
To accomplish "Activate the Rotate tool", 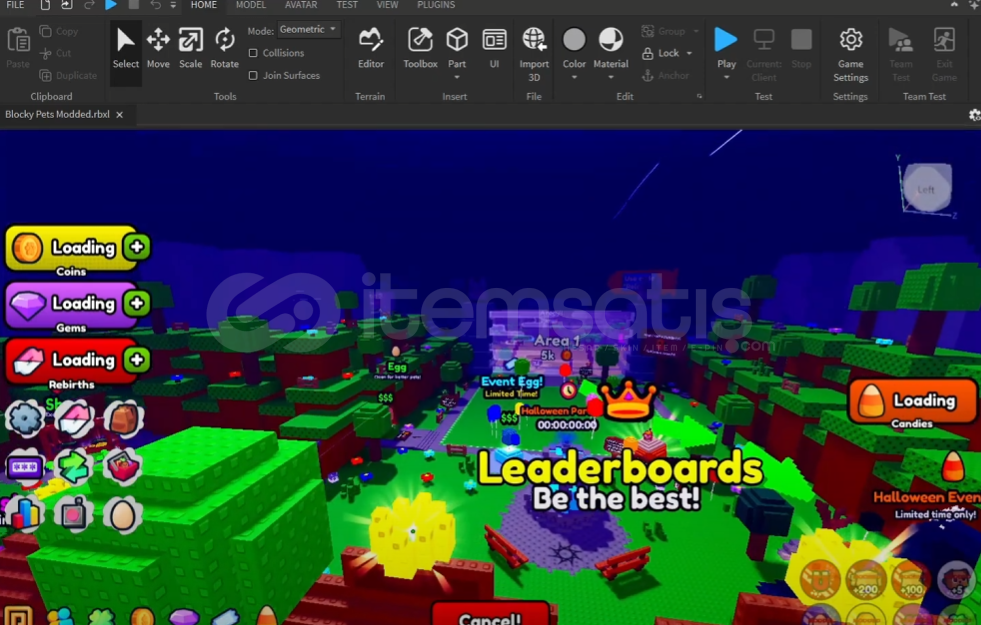I will (x=224, y=49).
